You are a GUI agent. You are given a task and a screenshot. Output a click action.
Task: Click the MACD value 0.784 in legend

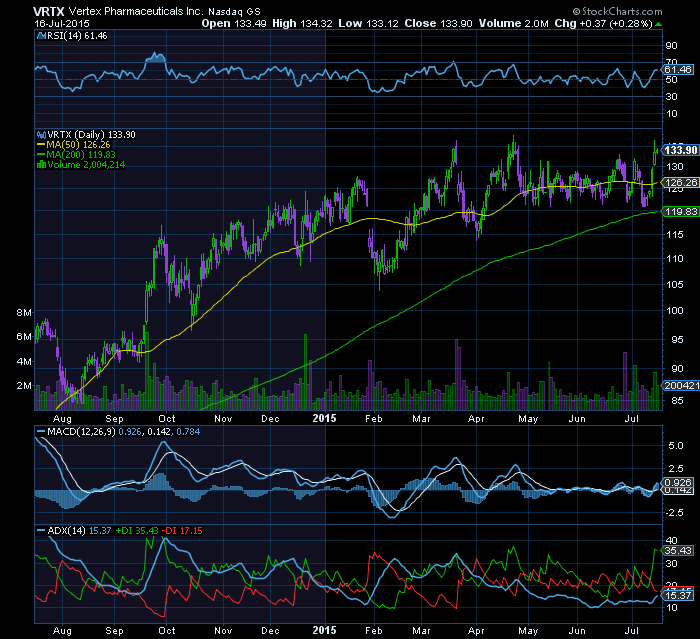[x=188, y=432]
